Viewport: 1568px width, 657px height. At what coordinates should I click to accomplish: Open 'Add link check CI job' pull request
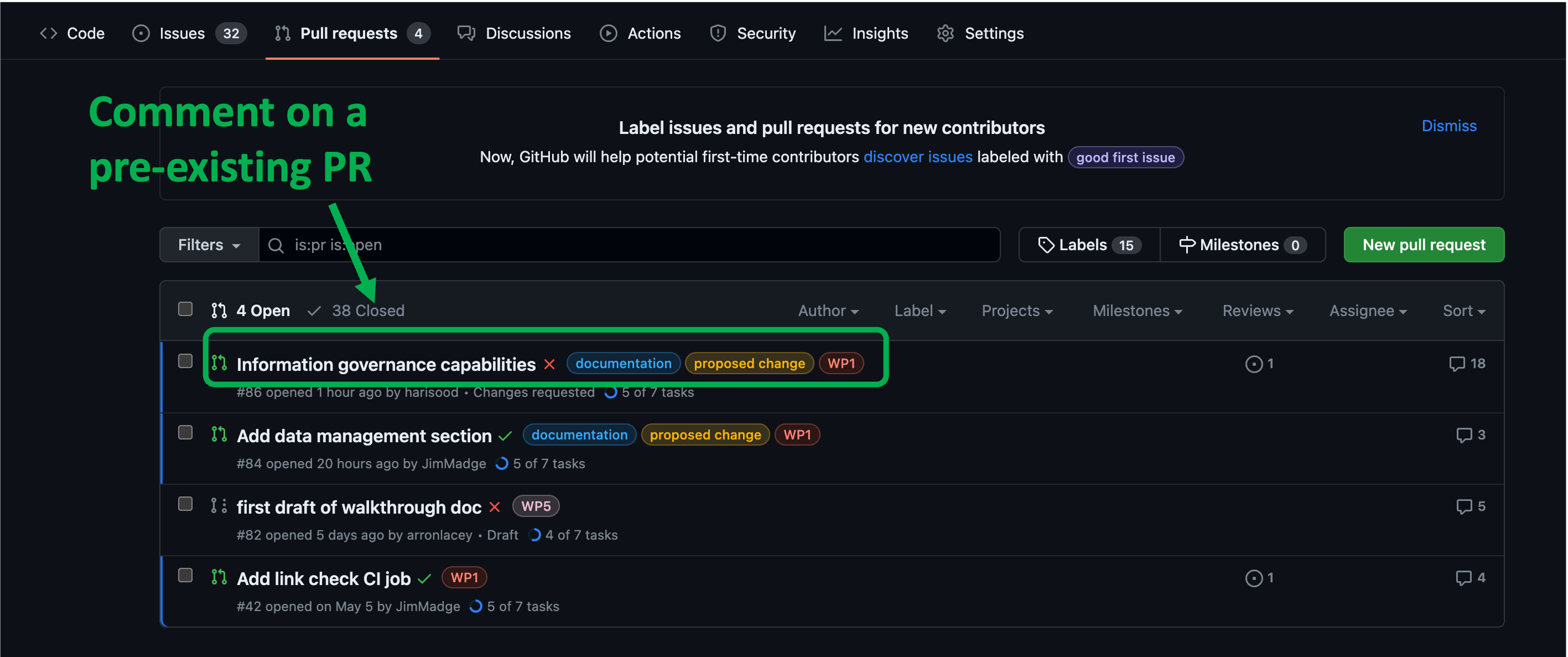(x=323, y=578)
